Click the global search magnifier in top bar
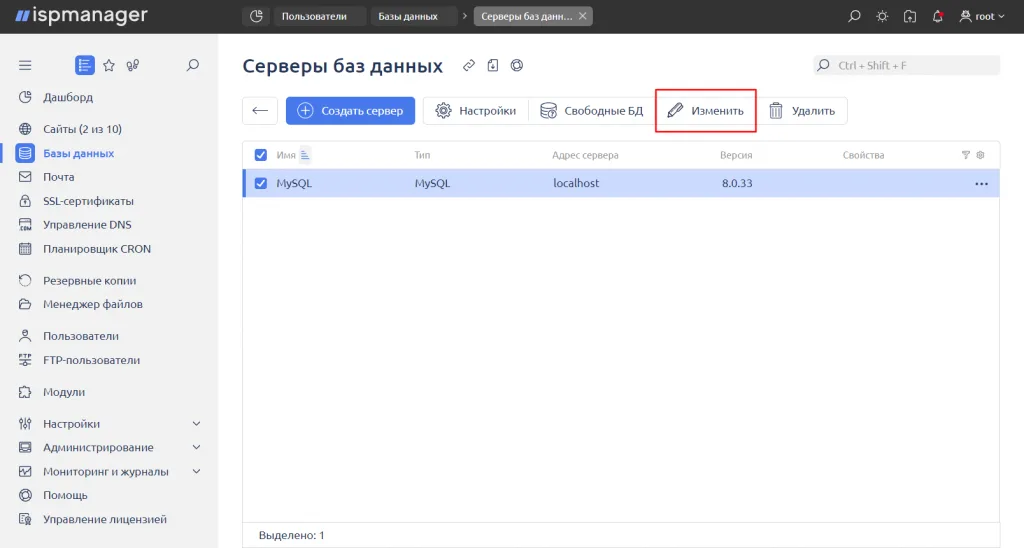 pyautogui.click(x=854, y=16)
